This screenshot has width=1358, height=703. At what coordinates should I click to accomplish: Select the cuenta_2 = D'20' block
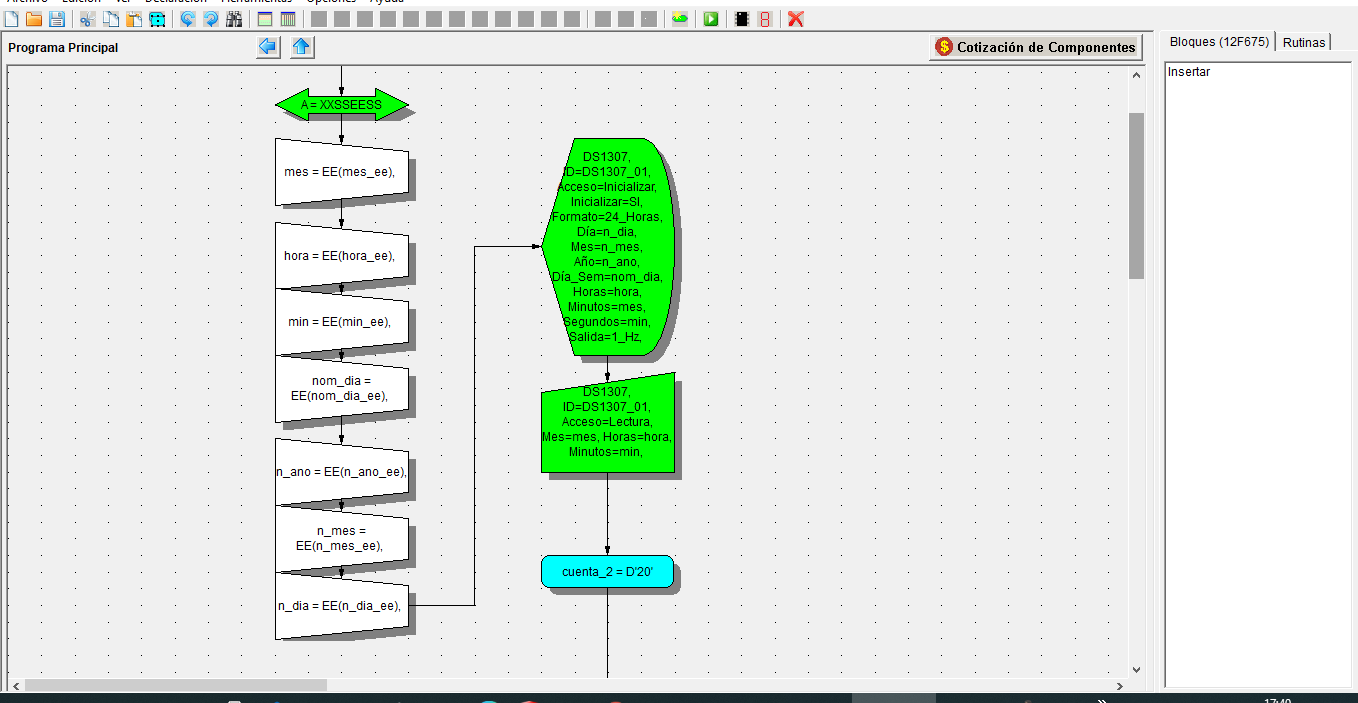[607, 571]
